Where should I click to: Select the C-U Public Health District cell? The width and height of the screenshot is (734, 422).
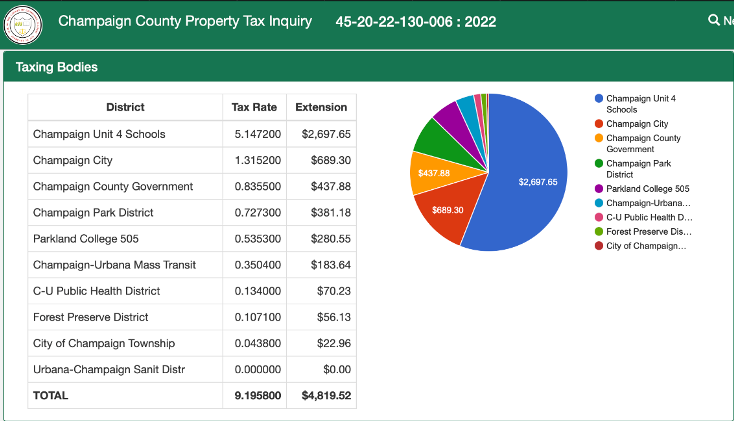[x=125, y=291]
